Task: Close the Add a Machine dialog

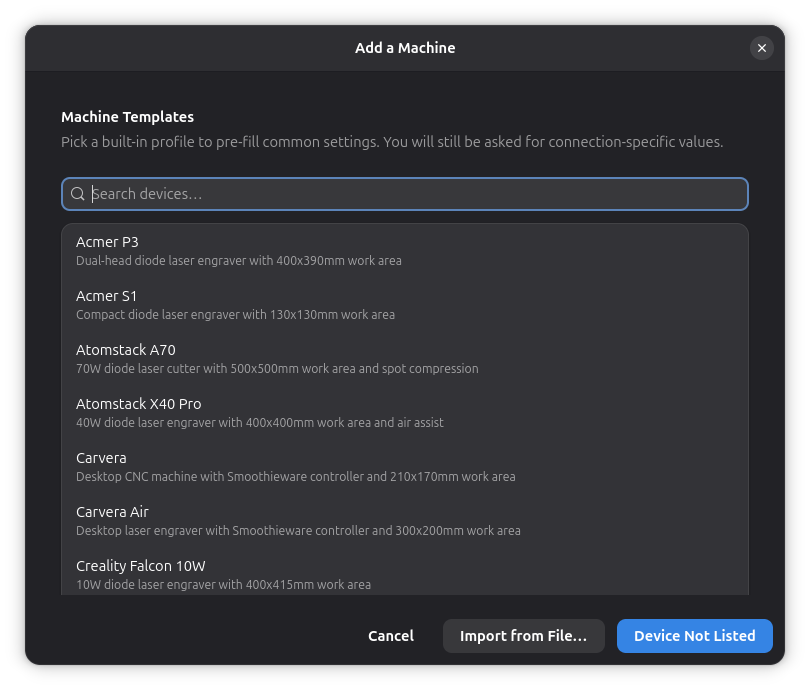Action: (x=761, y=48)
